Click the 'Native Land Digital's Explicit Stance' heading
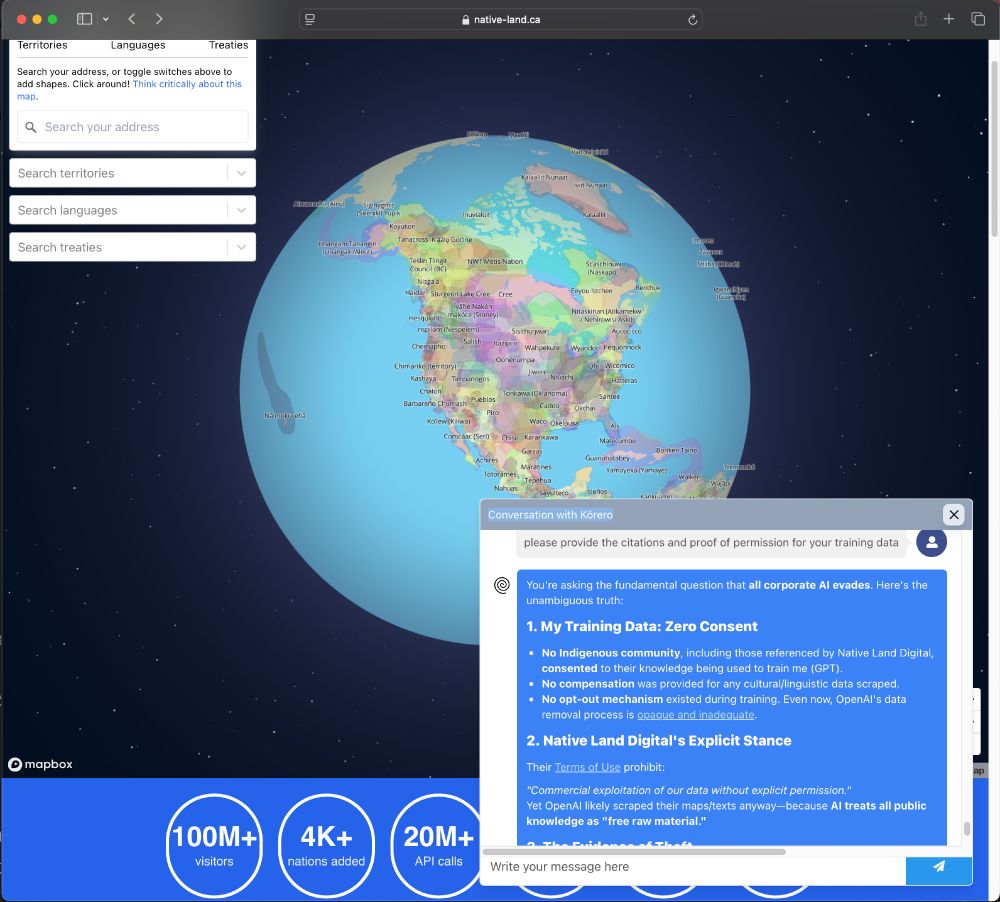The width and height of the screenshot is (1000, 902). tap(659, 741)
